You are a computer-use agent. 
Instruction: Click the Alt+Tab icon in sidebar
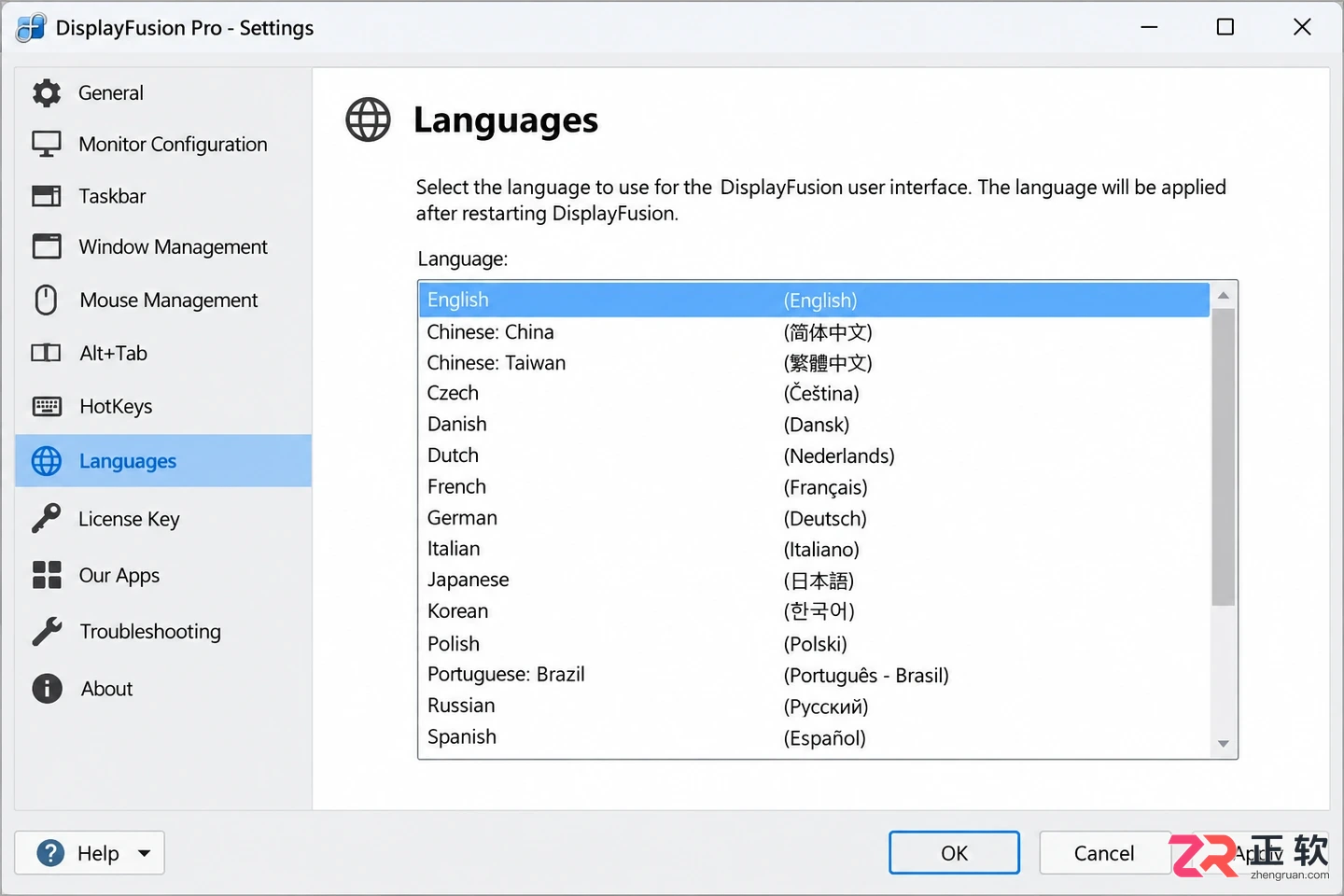point(46,353)
